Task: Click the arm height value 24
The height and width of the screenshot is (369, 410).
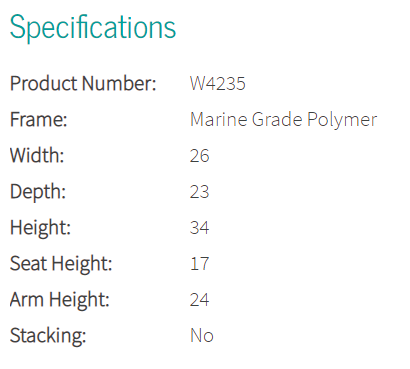Action: click(199, 300)
